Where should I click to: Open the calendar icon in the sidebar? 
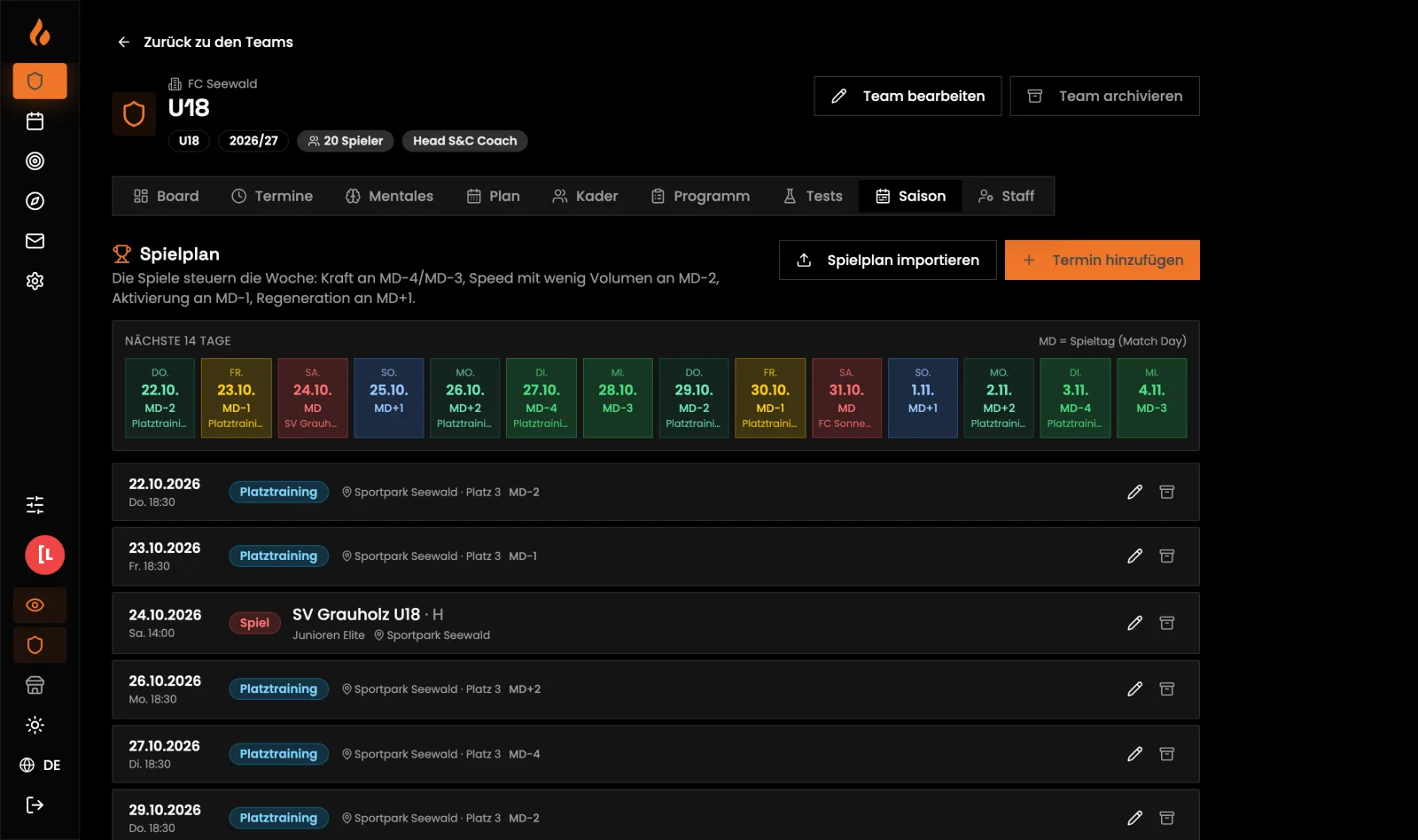[35, 121]
